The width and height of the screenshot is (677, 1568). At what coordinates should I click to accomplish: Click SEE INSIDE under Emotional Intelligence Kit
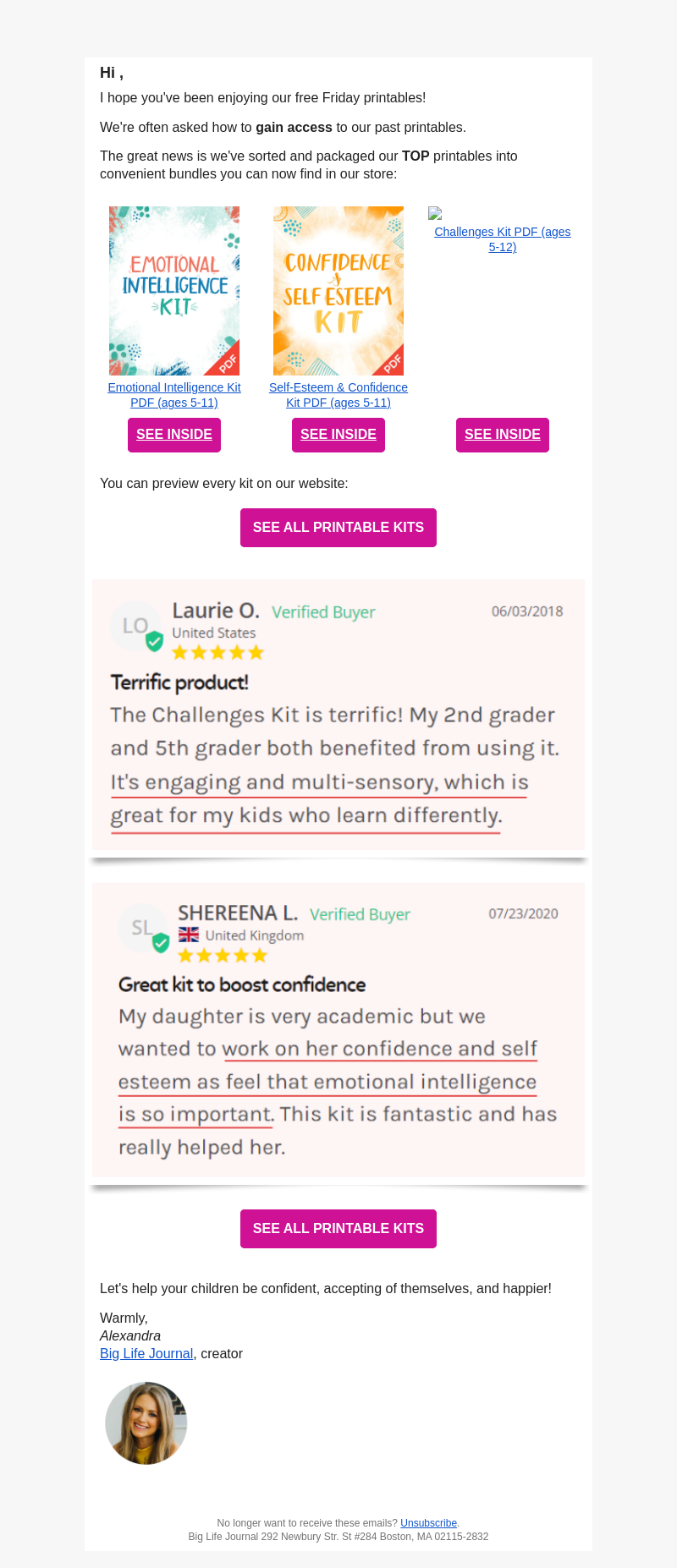(x=174, y=435)
